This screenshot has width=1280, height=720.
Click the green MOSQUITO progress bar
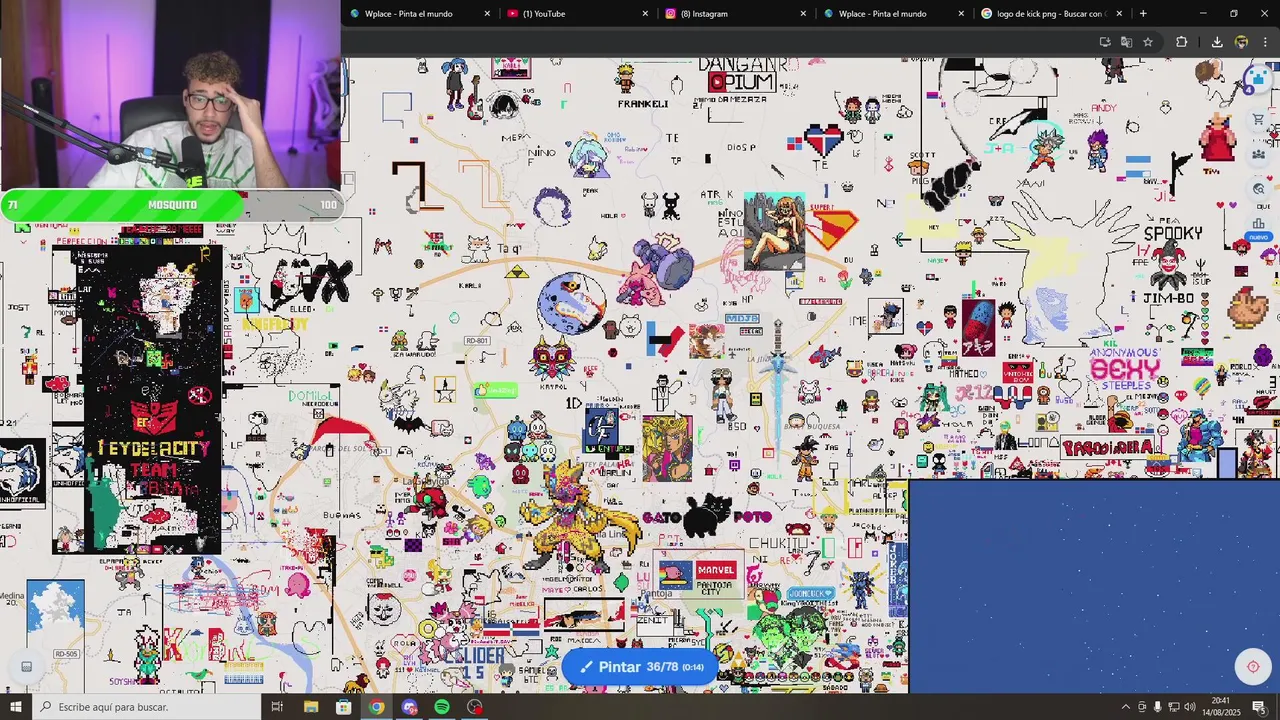(172, 204)
